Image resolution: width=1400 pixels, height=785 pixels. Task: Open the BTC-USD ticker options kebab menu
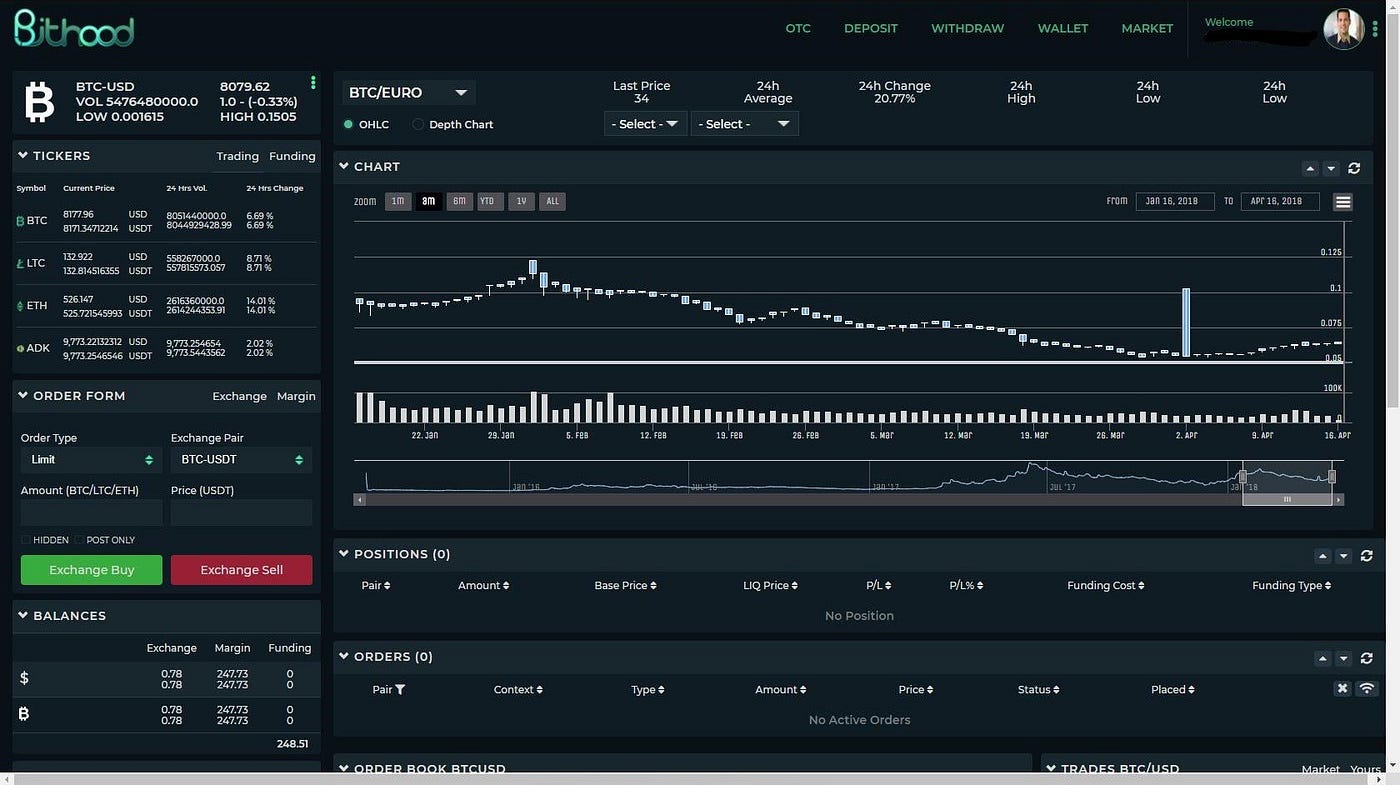[313, 82]
